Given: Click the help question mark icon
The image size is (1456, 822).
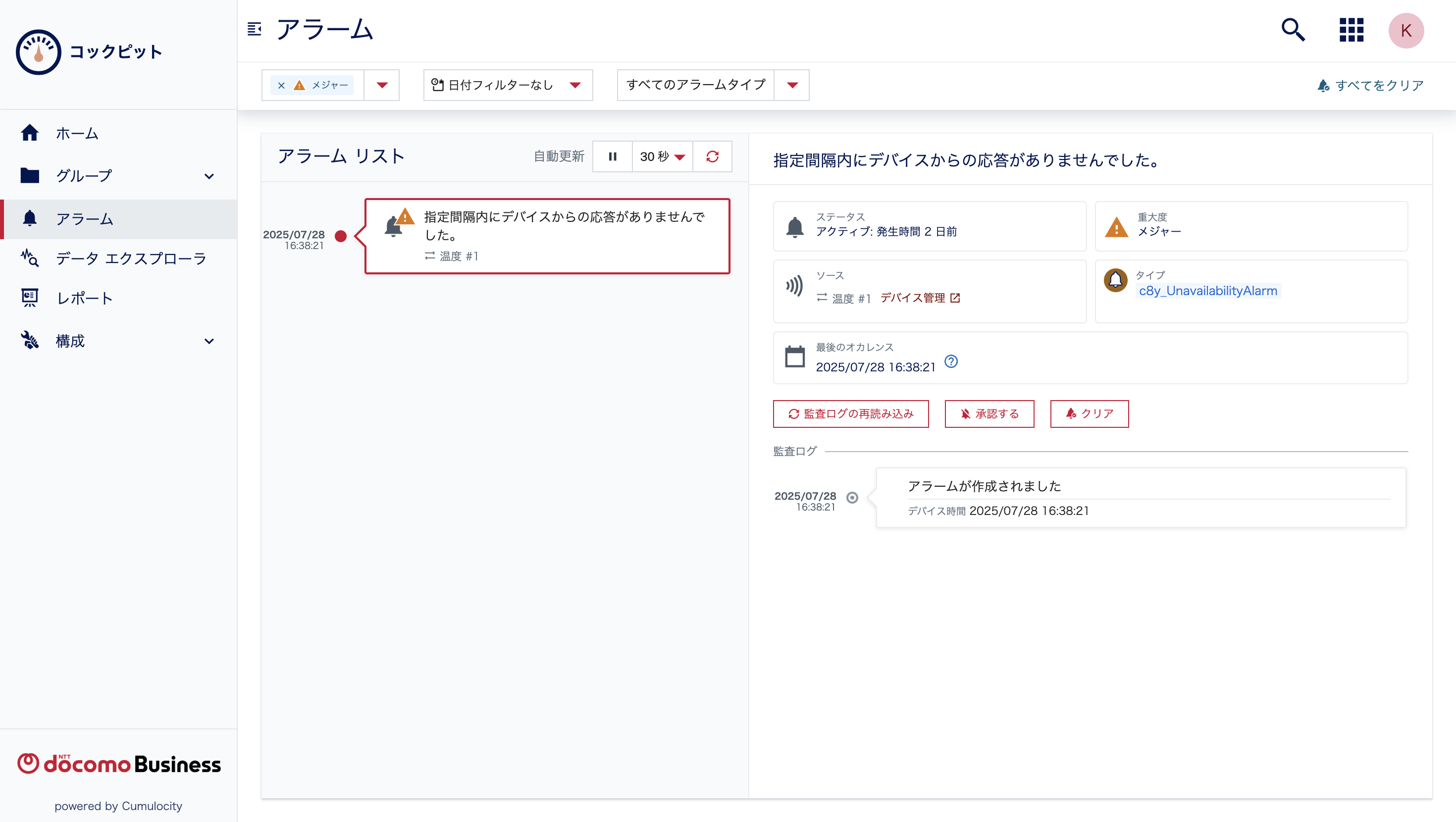Looking at the screenshot, I should click(951, 361).
